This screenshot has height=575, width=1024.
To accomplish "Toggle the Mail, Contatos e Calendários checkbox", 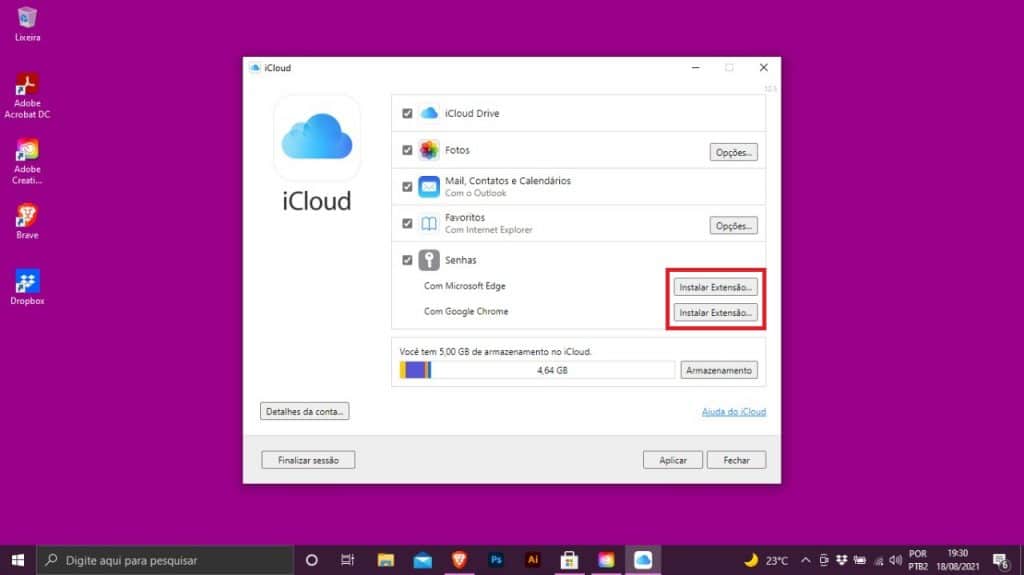I will pyautogui.click(x=408, y=187).
